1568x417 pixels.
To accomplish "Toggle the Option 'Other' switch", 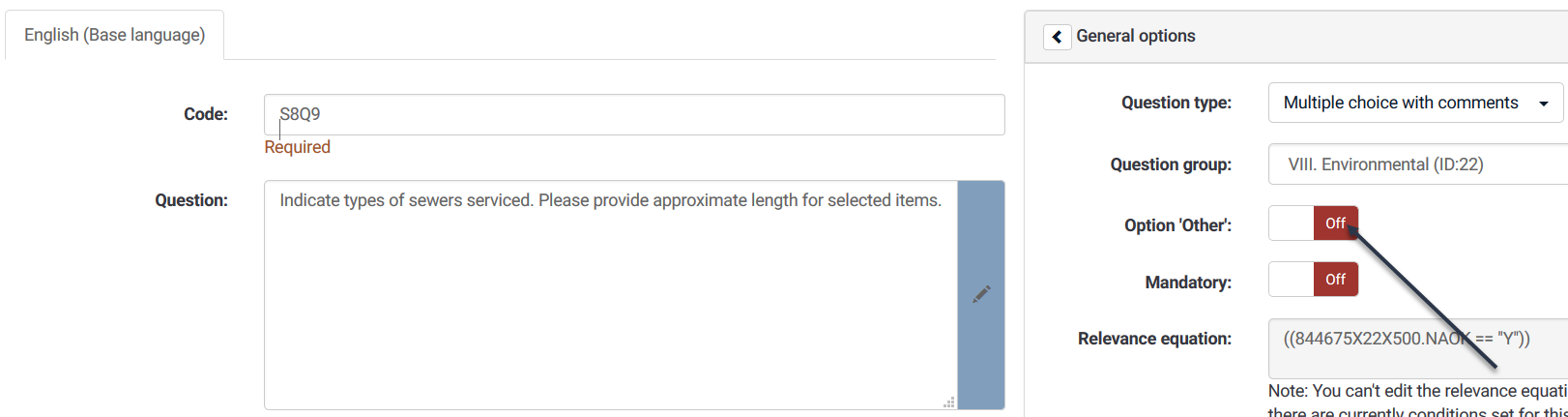I will click(x=1313, y=223).
